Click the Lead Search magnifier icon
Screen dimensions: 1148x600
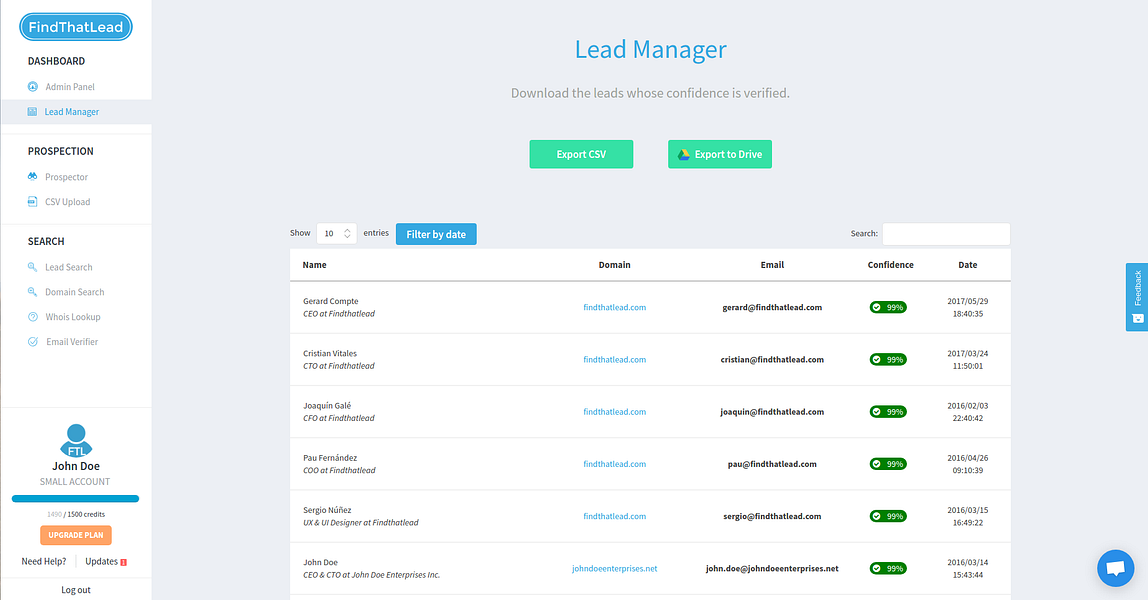coord(32,267)
